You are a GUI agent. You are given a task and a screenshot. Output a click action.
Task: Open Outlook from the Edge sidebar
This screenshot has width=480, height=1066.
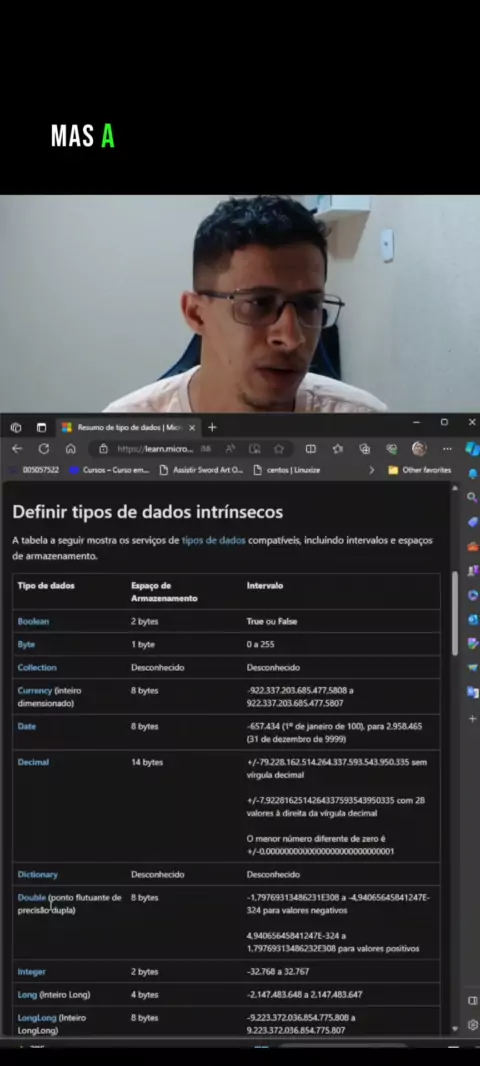(x=472, y=619)
